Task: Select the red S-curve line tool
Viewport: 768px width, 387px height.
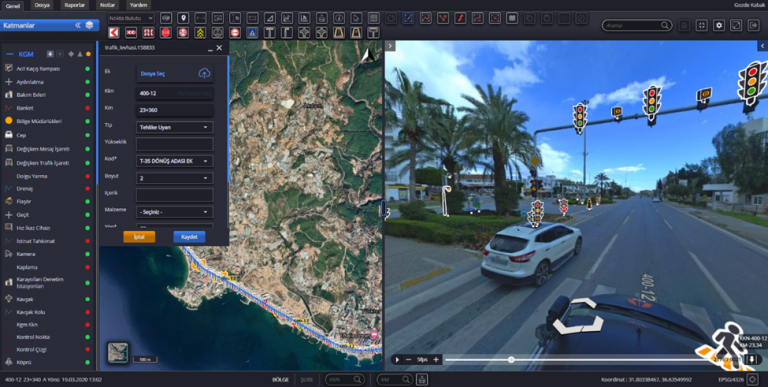Action: click(460, 19)
